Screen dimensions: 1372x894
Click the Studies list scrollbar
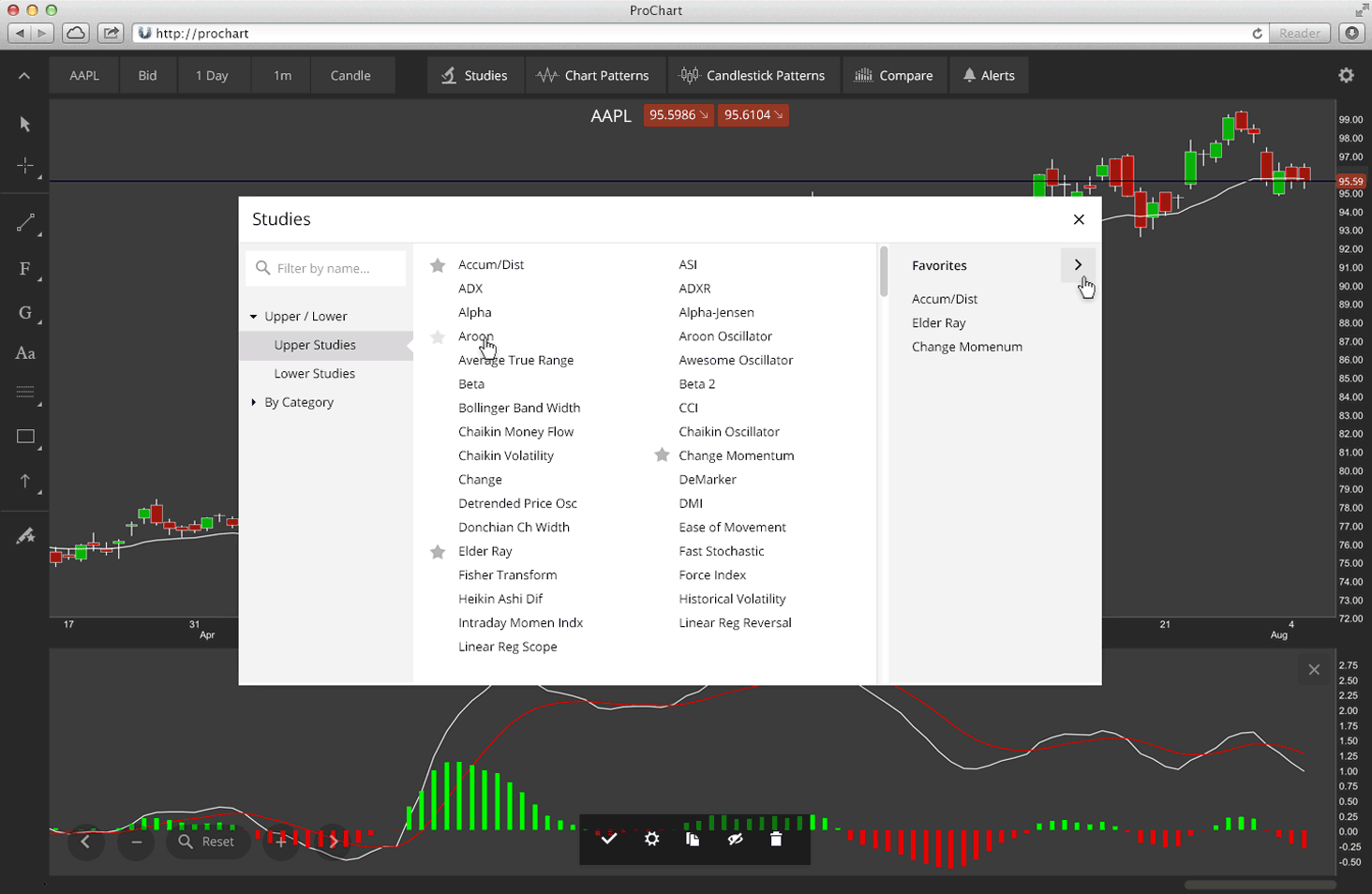(x=883, y=272)
